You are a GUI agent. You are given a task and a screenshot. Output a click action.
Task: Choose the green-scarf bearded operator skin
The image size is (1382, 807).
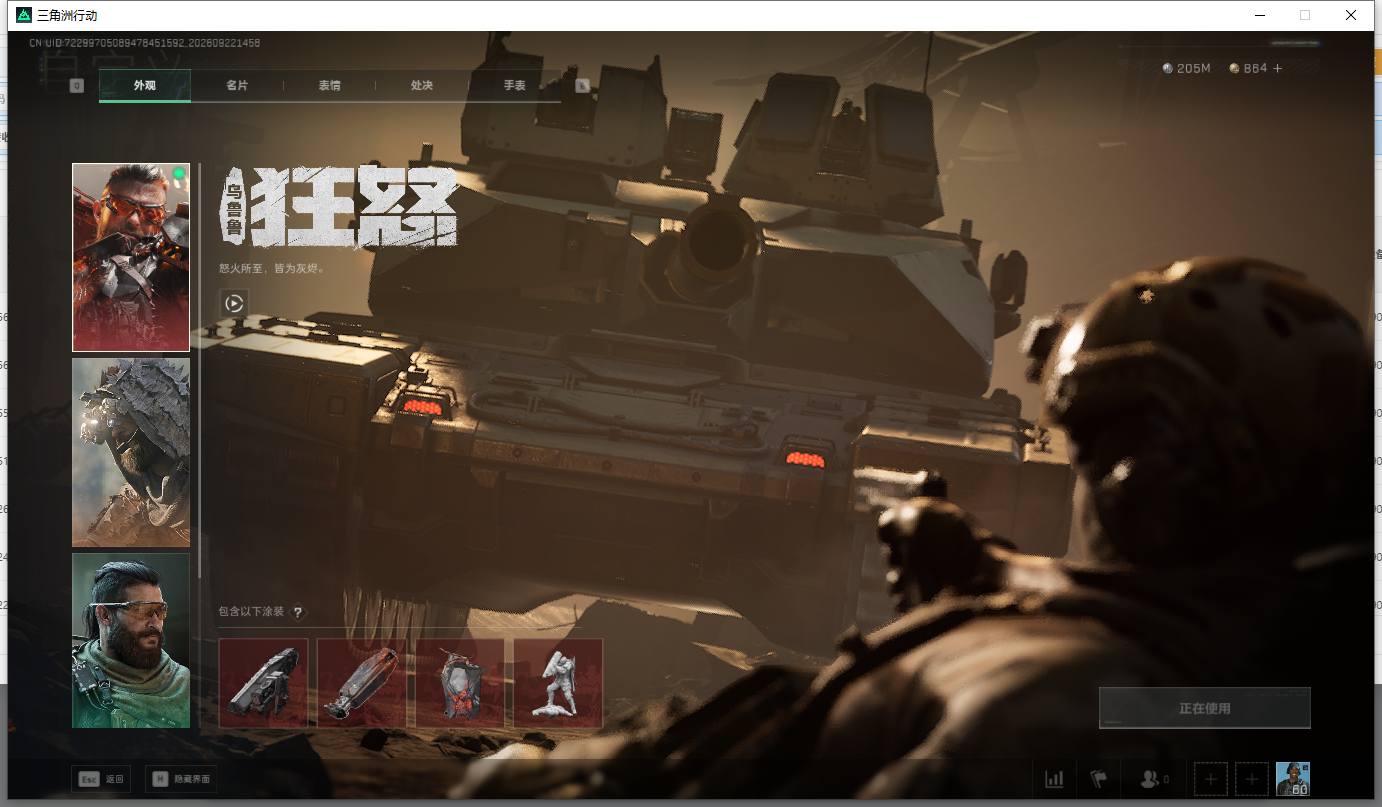pos(131,640)
